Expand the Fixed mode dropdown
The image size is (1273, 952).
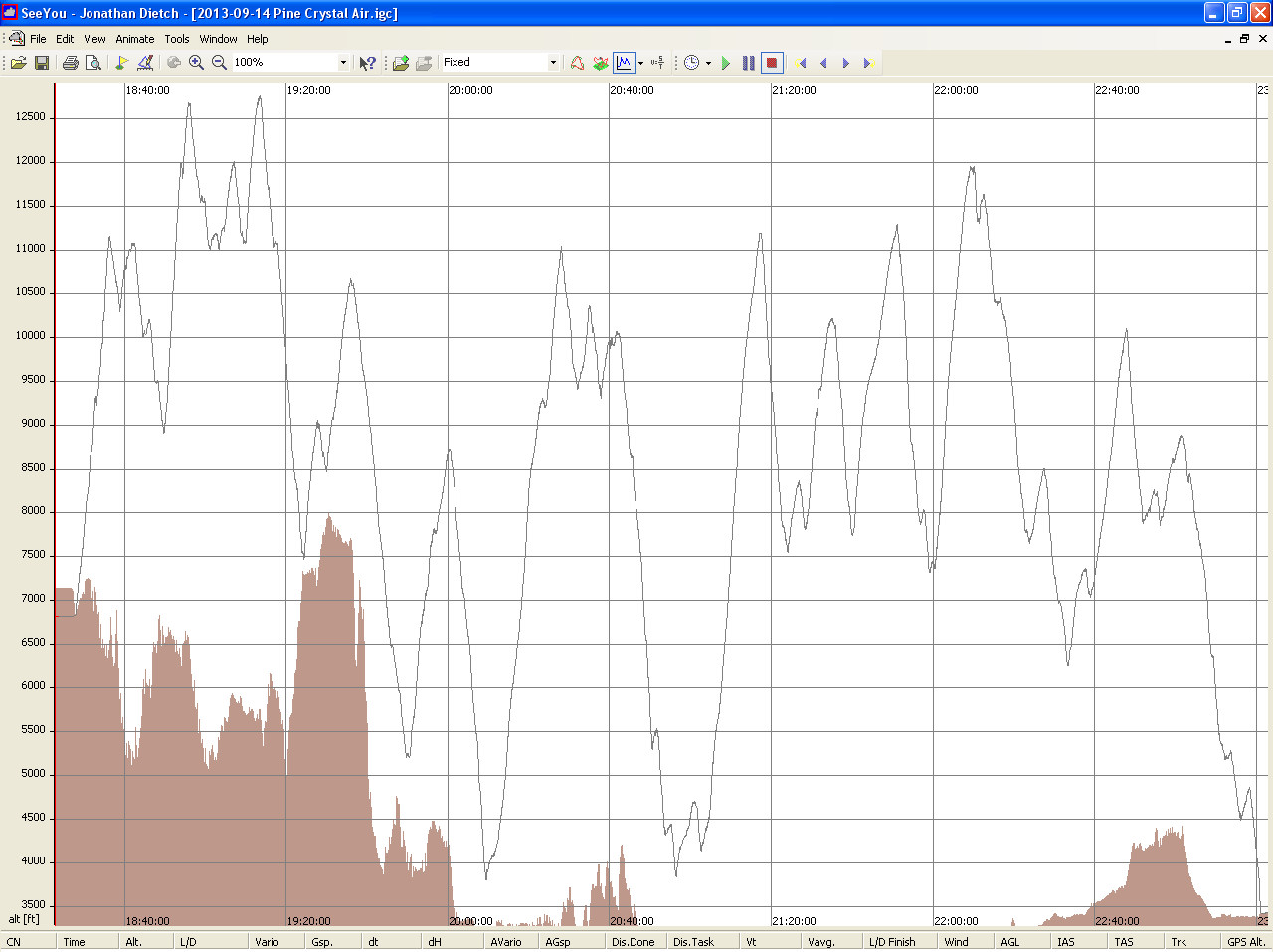(x=553, y=63)
